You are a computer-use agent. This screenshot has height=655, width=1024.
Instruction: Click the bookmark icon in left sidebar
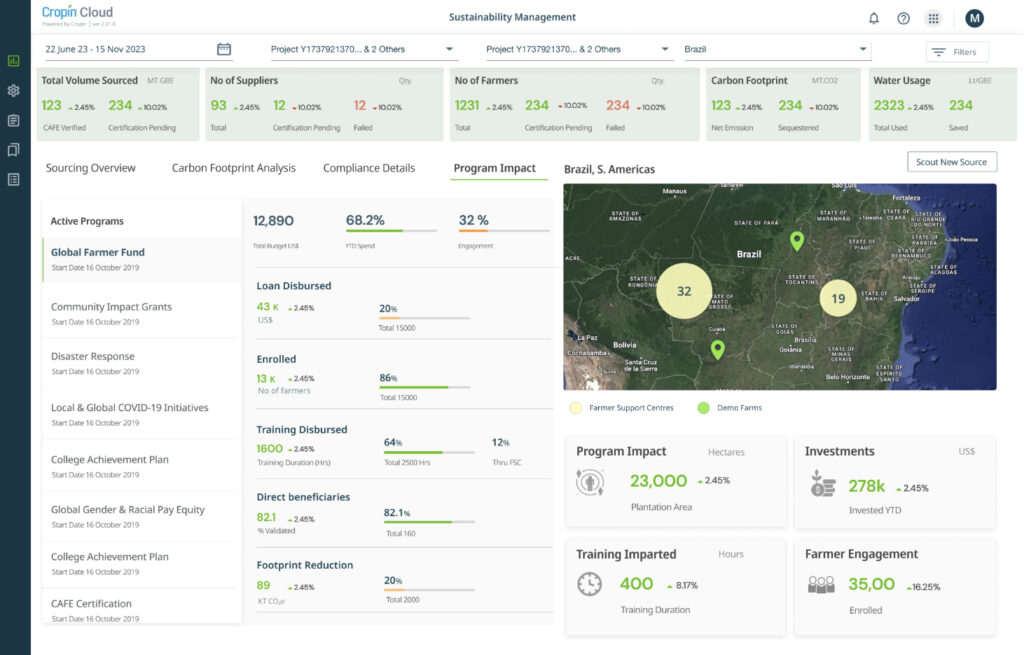click(x=14, y=150)
